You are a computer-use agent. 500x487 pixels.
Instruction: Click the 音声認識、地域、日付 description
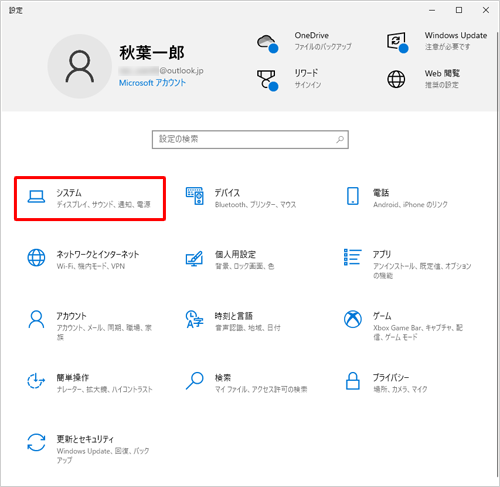[247, 328]
